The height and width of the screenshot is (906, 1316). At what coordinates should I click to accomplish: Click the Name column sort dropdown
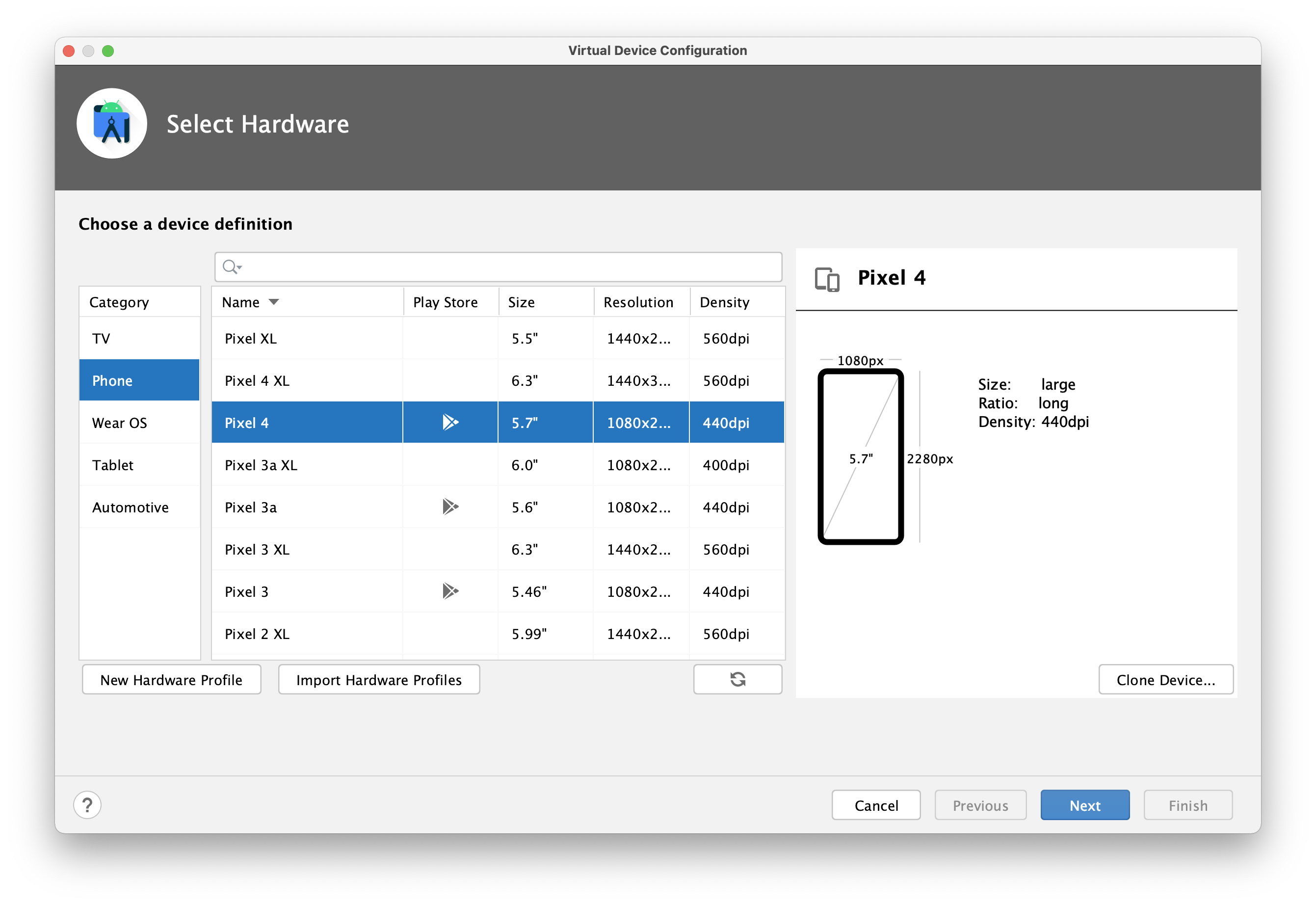coord(277,303)
